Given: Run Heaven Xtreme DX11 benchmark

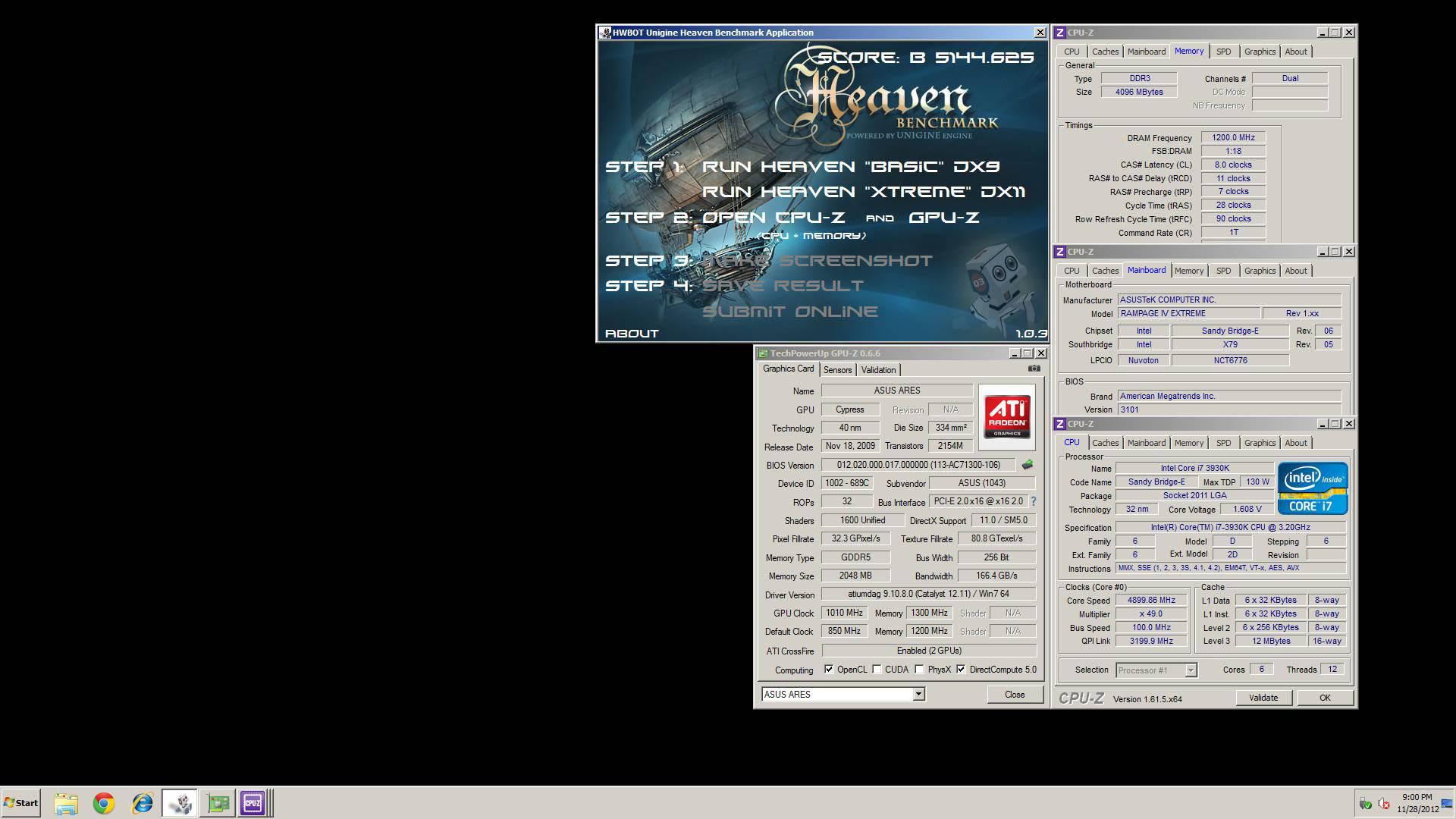Looking at the screenshot, I should tap(864, 192).
